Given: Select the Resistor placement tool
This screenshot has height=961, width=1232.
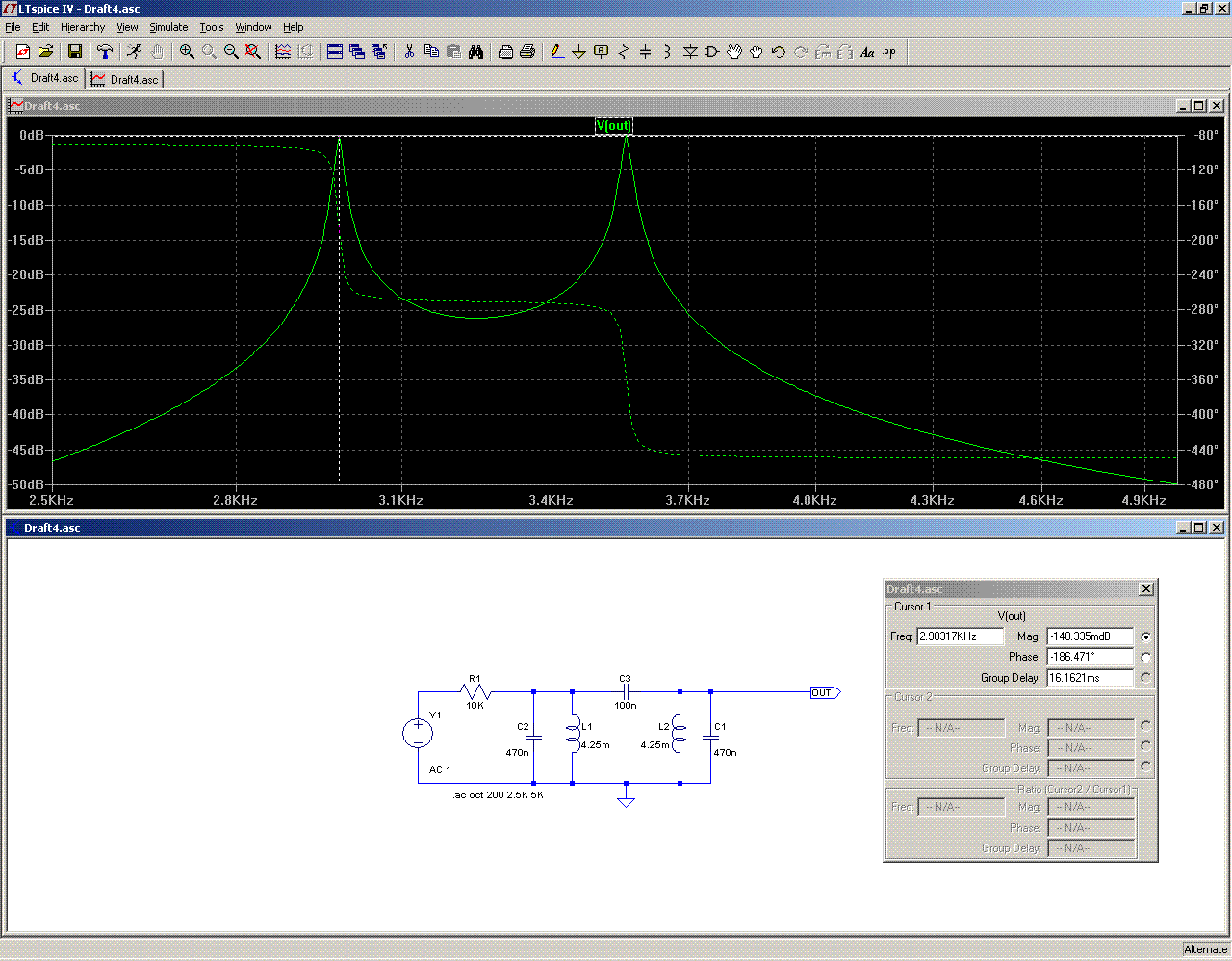Looking at the screenshot, I should coord(623,52).
